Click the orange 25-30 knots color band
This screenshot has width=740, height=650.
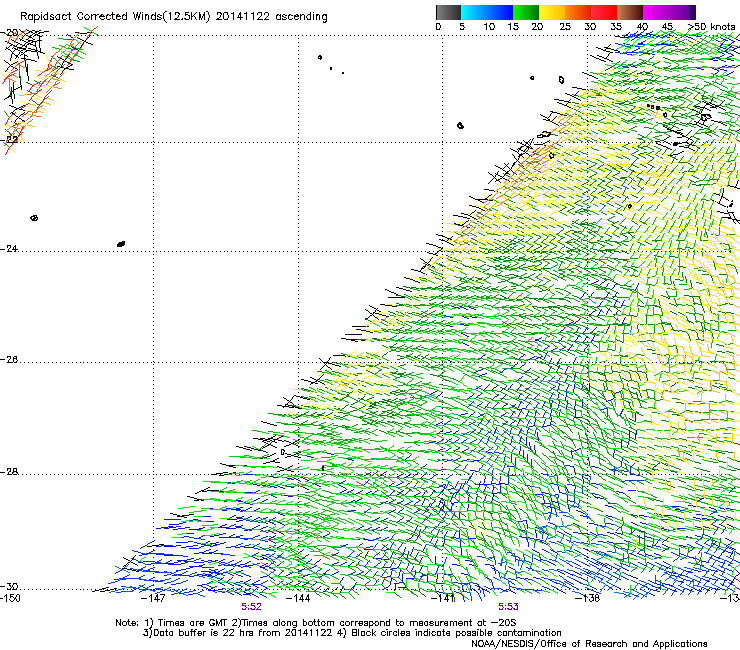pos(578,12)
